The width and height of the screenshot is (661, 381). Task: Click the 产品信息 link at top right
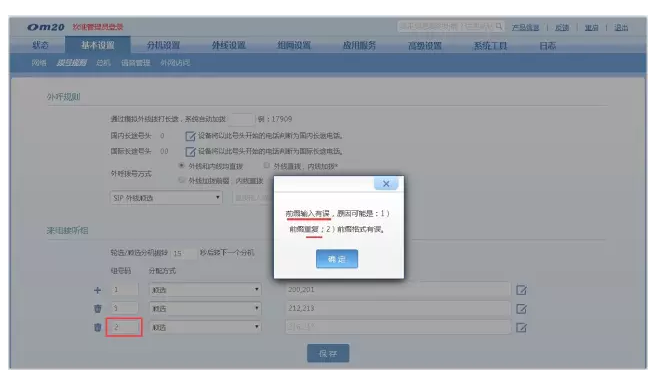pyautogui.click(x=525, y=28)
